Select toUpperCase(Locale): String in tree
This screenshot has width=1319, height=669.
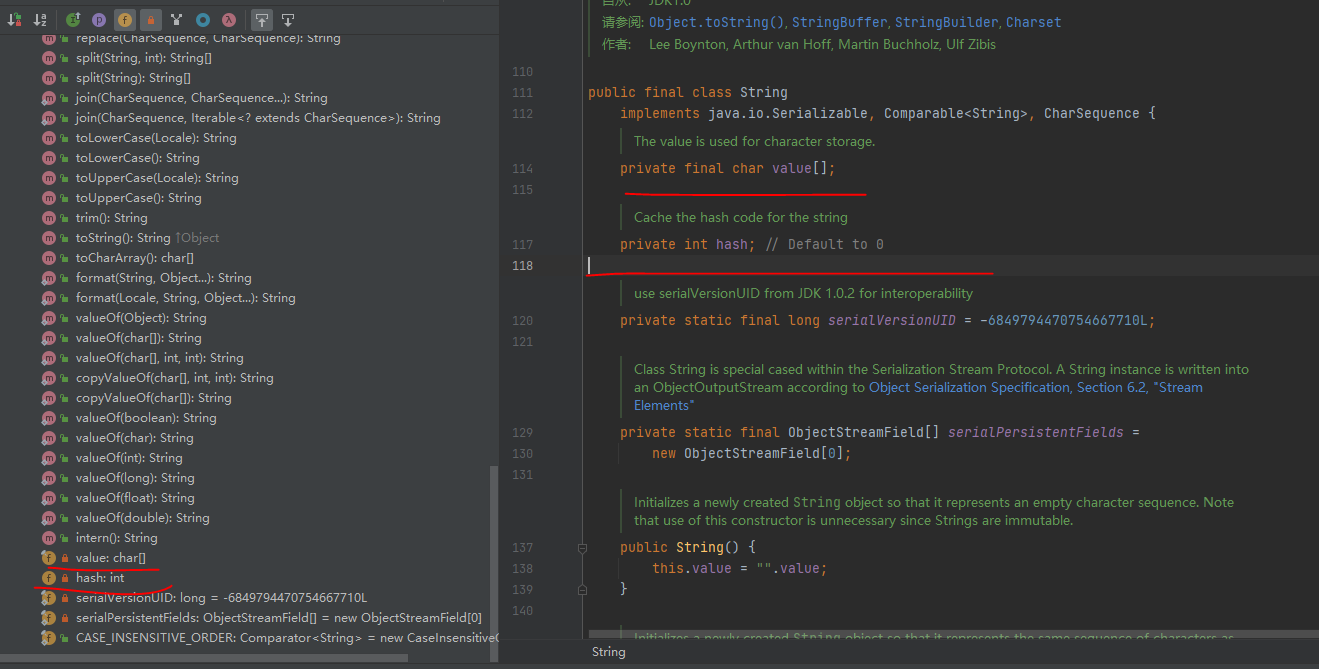point(157,178)
